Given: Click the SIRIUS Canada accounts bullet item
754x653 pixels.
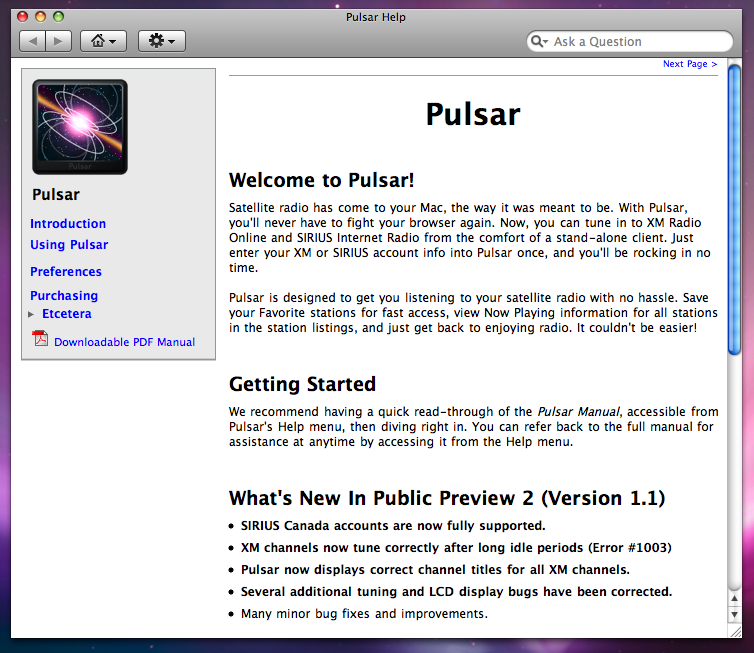Looking at the screenshot, I should (393, 526).
